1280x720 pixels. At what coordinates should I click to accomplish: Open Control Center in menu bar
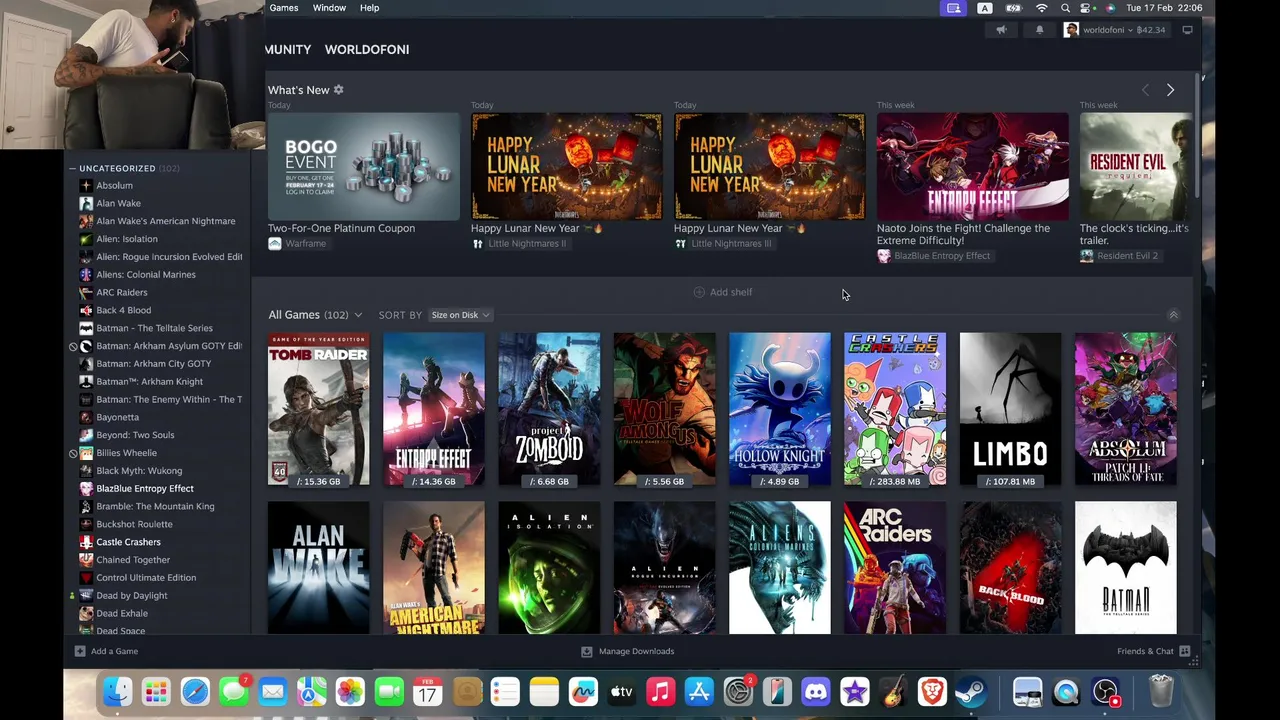point(1088,8)
